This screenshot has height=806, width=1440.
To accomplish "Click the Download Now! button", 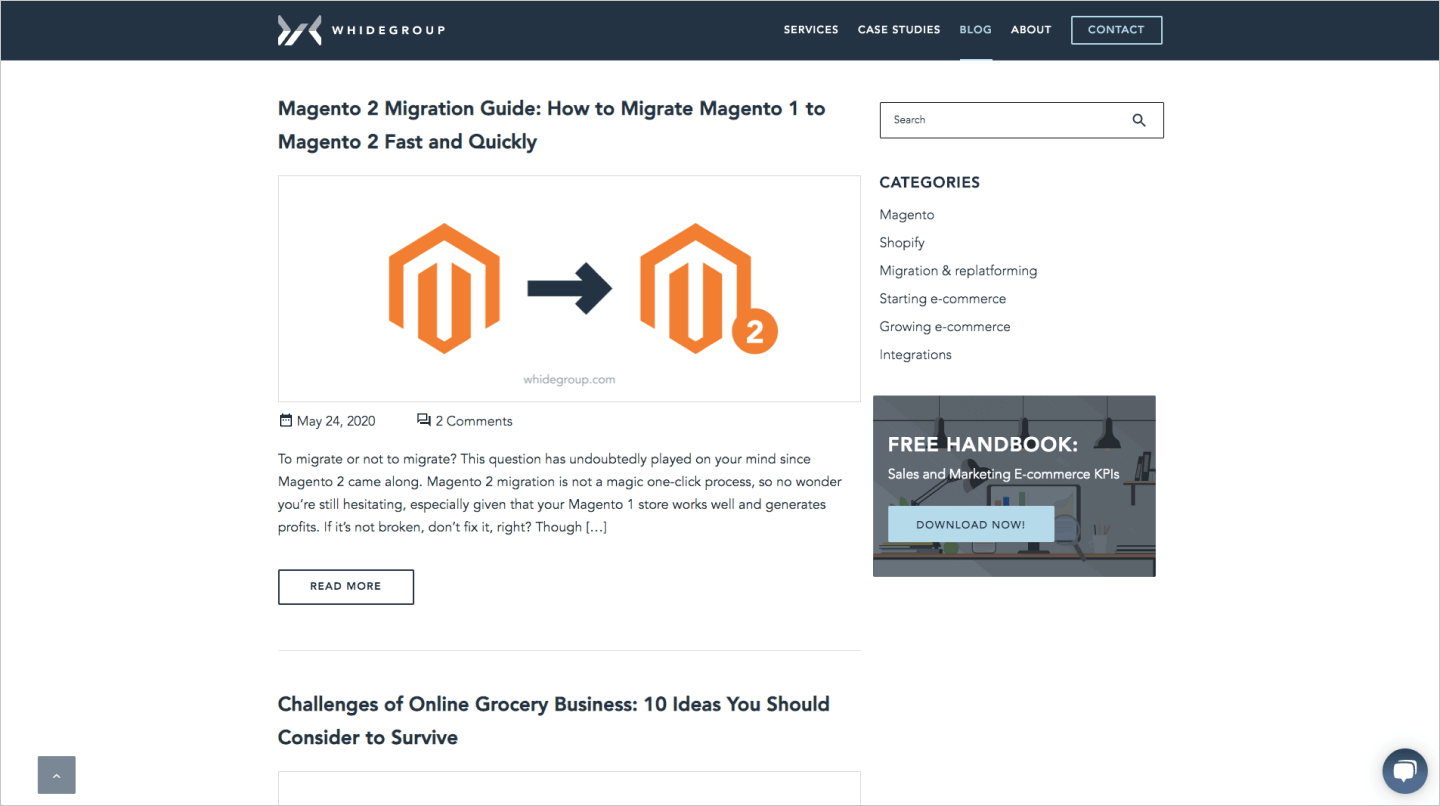I will 971,524.
